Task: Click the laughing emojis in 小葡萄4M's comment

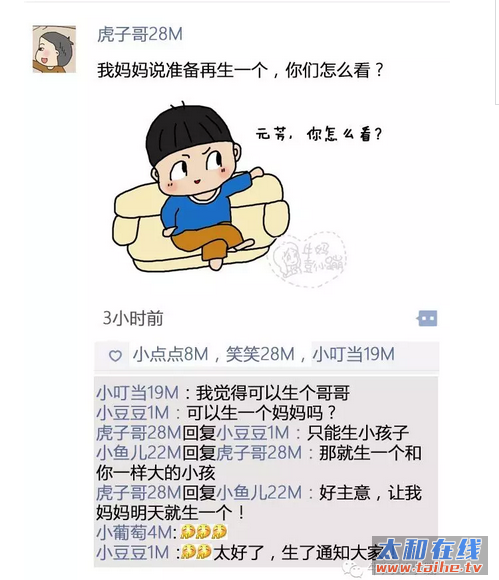Action: point(203,532)
